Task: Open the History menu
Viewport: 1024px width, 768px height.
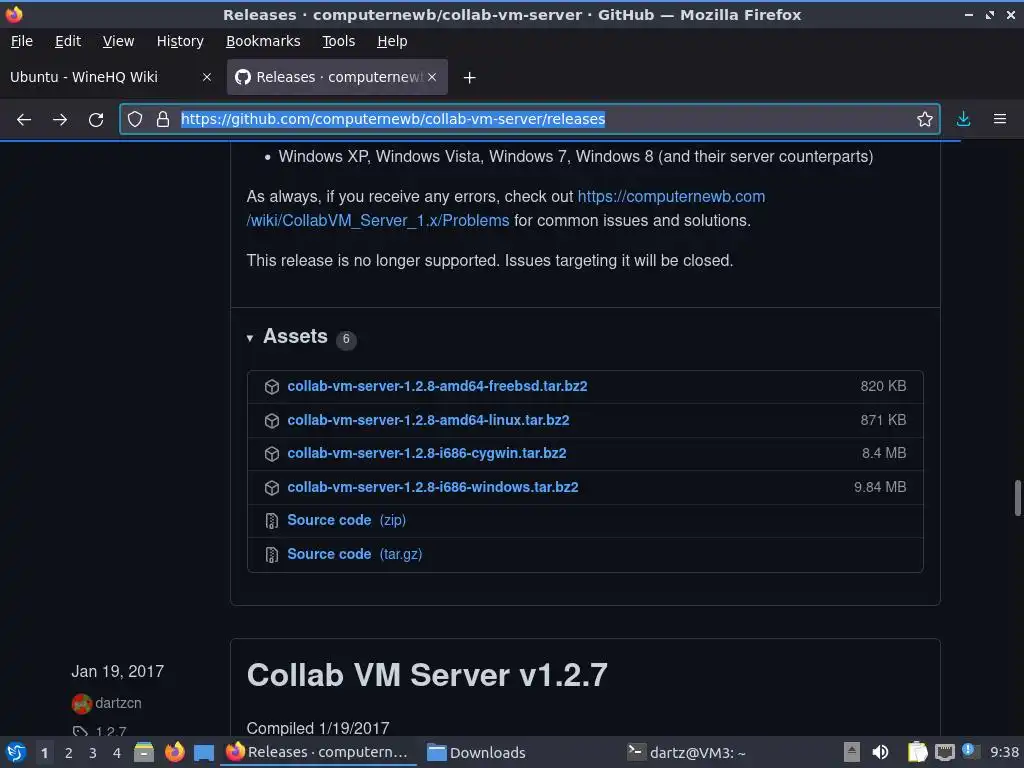Action: point(180,41)
